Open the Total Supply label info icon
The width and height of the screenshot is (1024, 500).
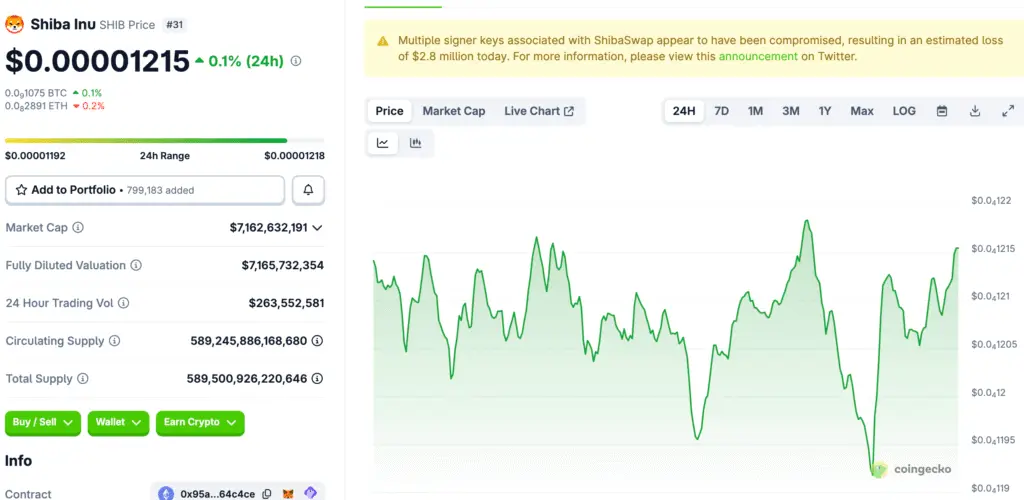(x=83, y=379)
